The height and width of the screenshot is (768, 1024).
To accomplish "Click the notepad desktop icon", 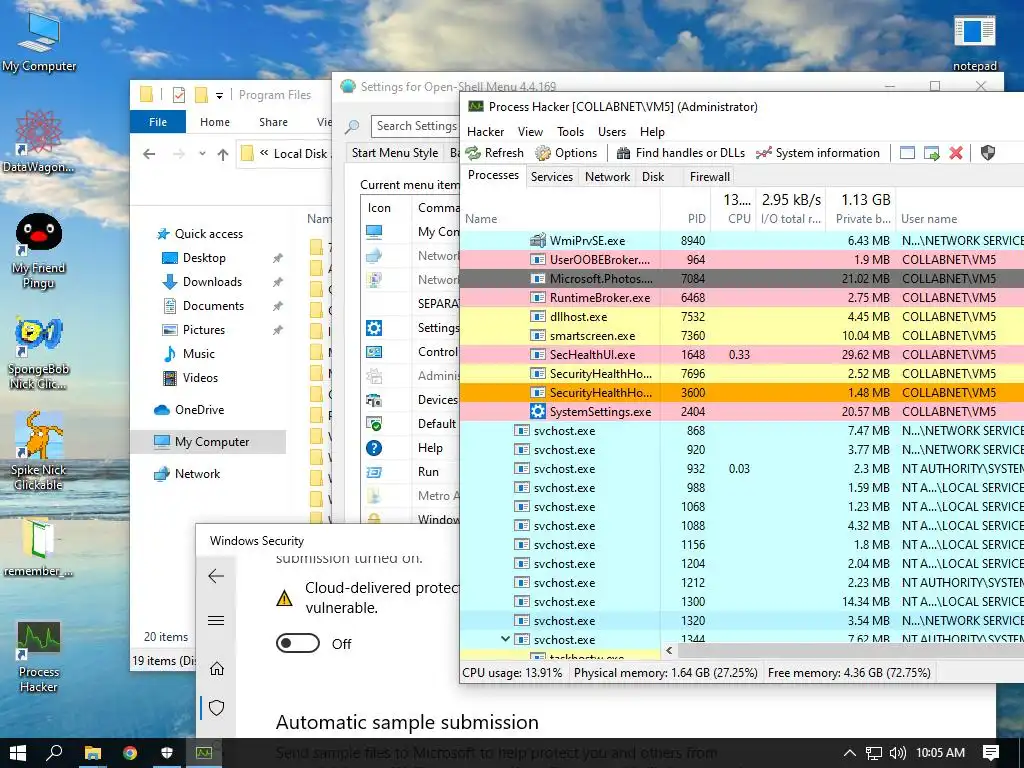I will pyautogui.click(x=974, y=42).
